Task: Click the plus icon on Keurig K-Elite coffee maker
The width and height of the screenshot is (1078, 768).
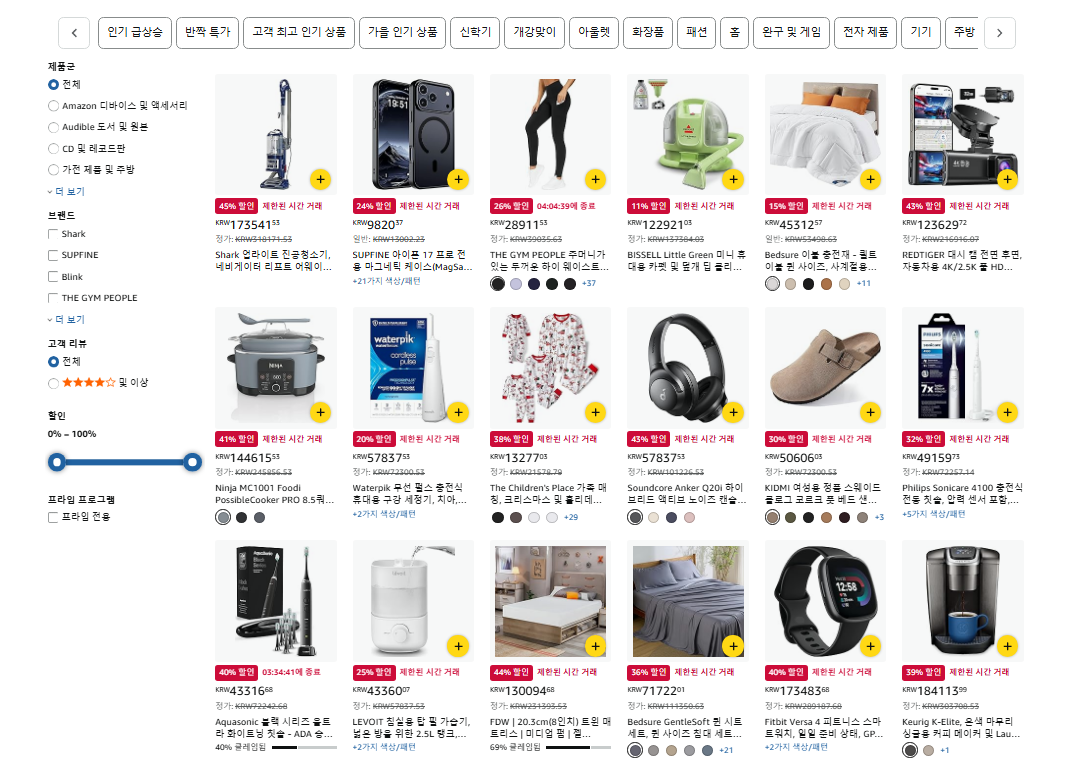Action: coord(1007,646)
